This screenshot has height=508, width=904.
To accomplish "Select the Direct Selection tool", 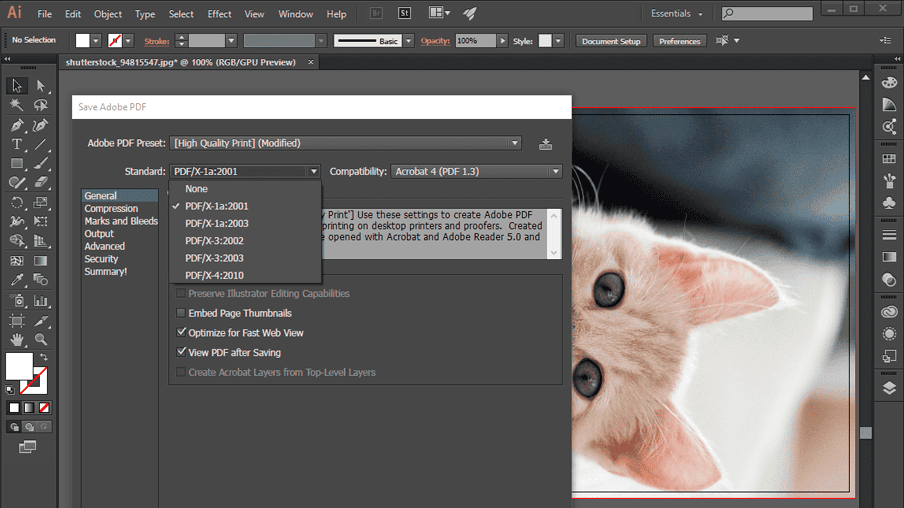I will pos(41,86).
